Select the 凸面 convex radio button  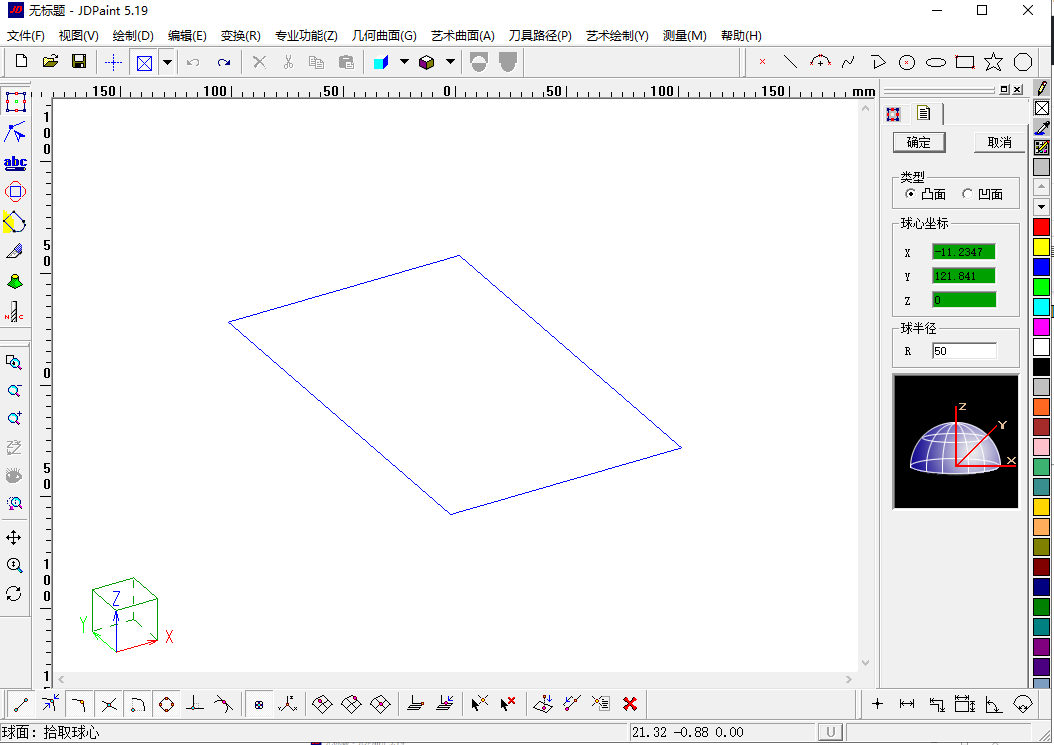pyautogui.click(x=910, y=194)
